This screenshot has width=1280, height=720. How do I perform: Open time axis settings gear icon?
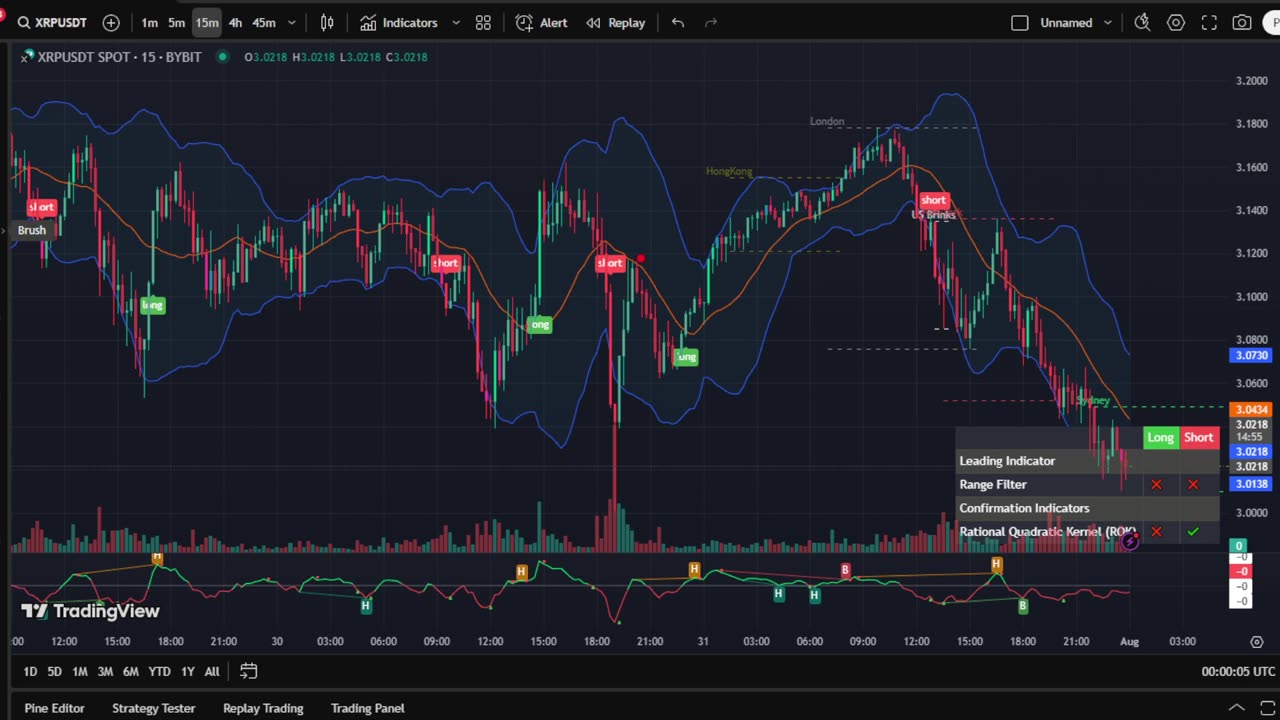coord(1256,641)
